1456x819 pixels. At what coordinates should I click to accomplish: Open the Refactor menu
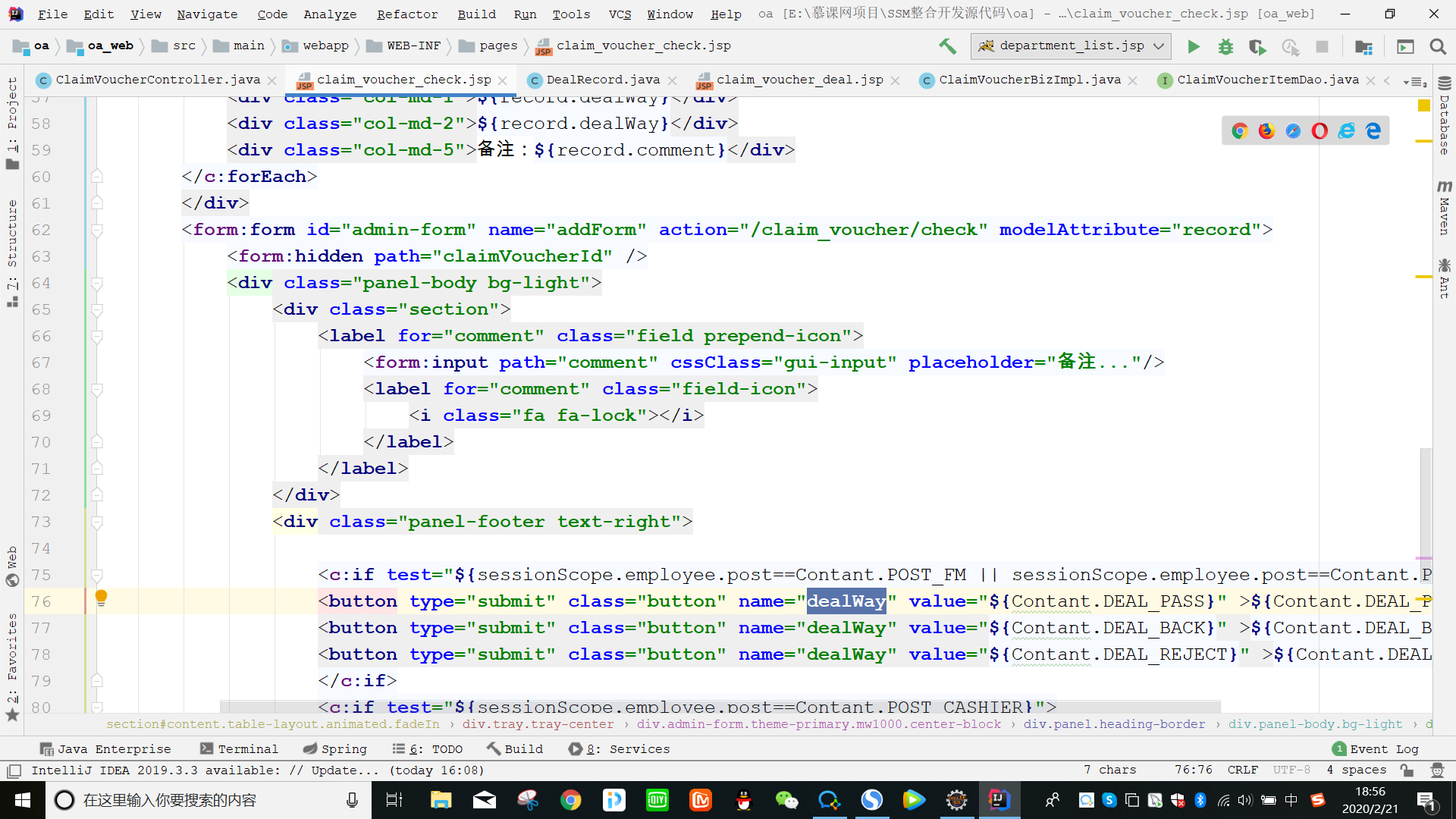(407, 14)
